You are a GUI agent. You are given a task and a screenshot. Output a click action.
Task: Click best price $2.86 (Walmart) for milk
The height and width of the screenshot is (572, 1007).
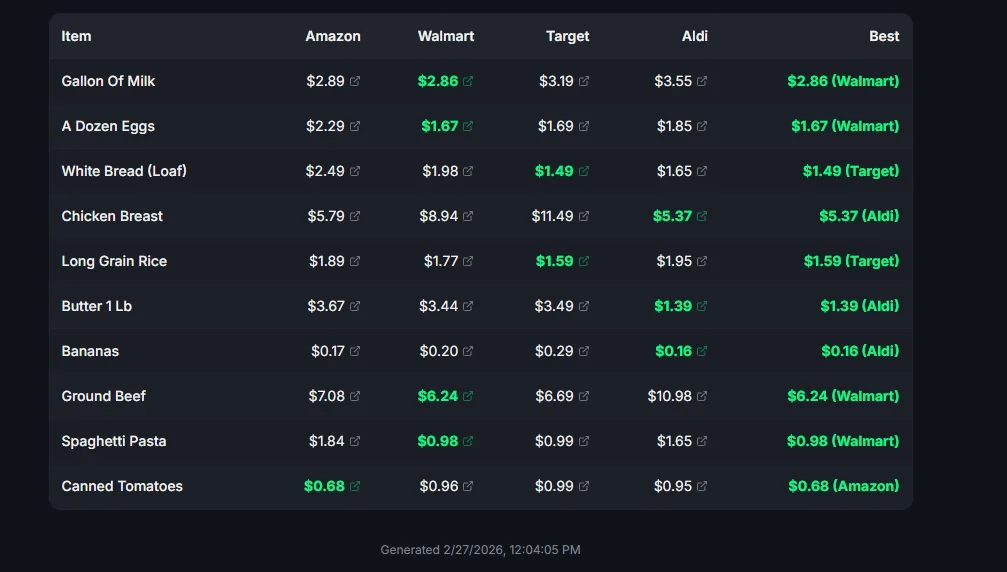(843, 81)
